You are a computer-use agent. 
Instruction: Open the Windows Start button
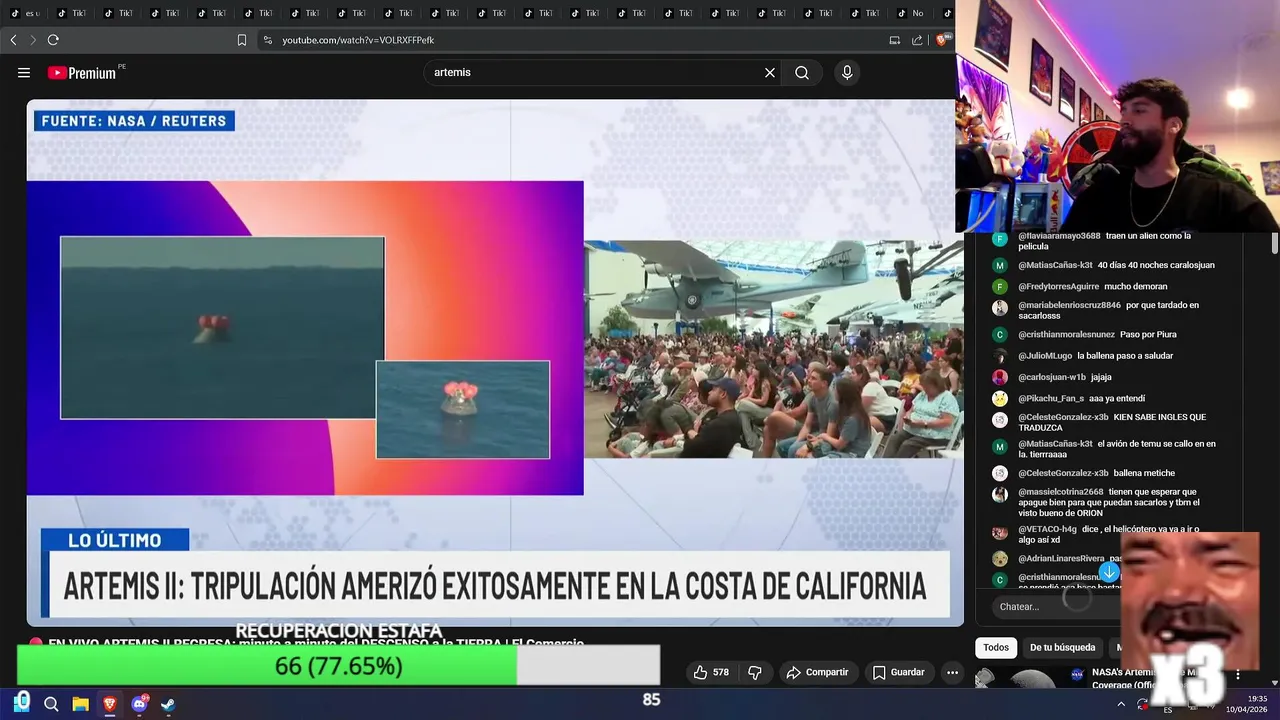click(22, 703)
